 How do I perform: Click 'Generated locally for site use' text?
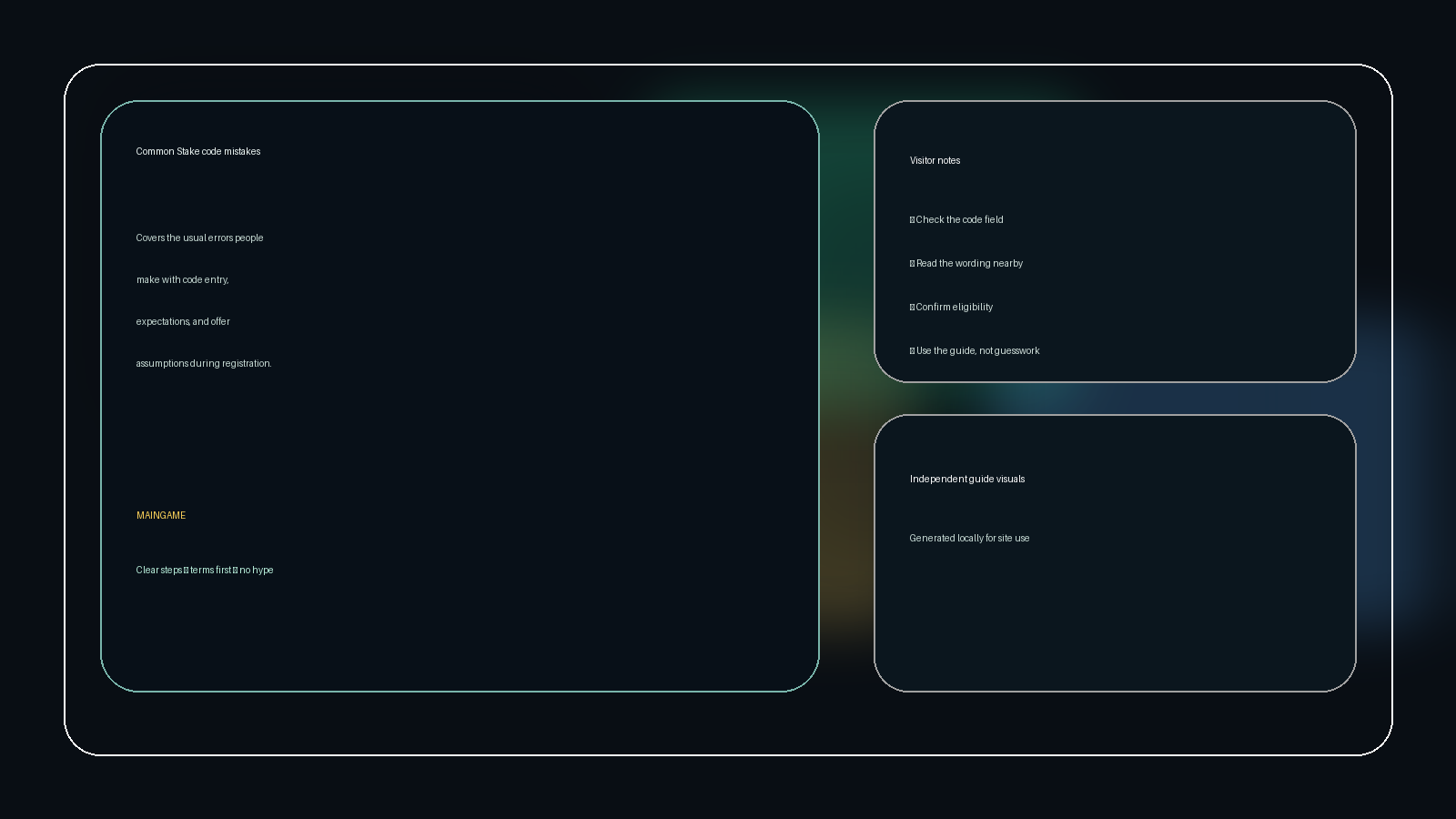[x=969, y=538]
